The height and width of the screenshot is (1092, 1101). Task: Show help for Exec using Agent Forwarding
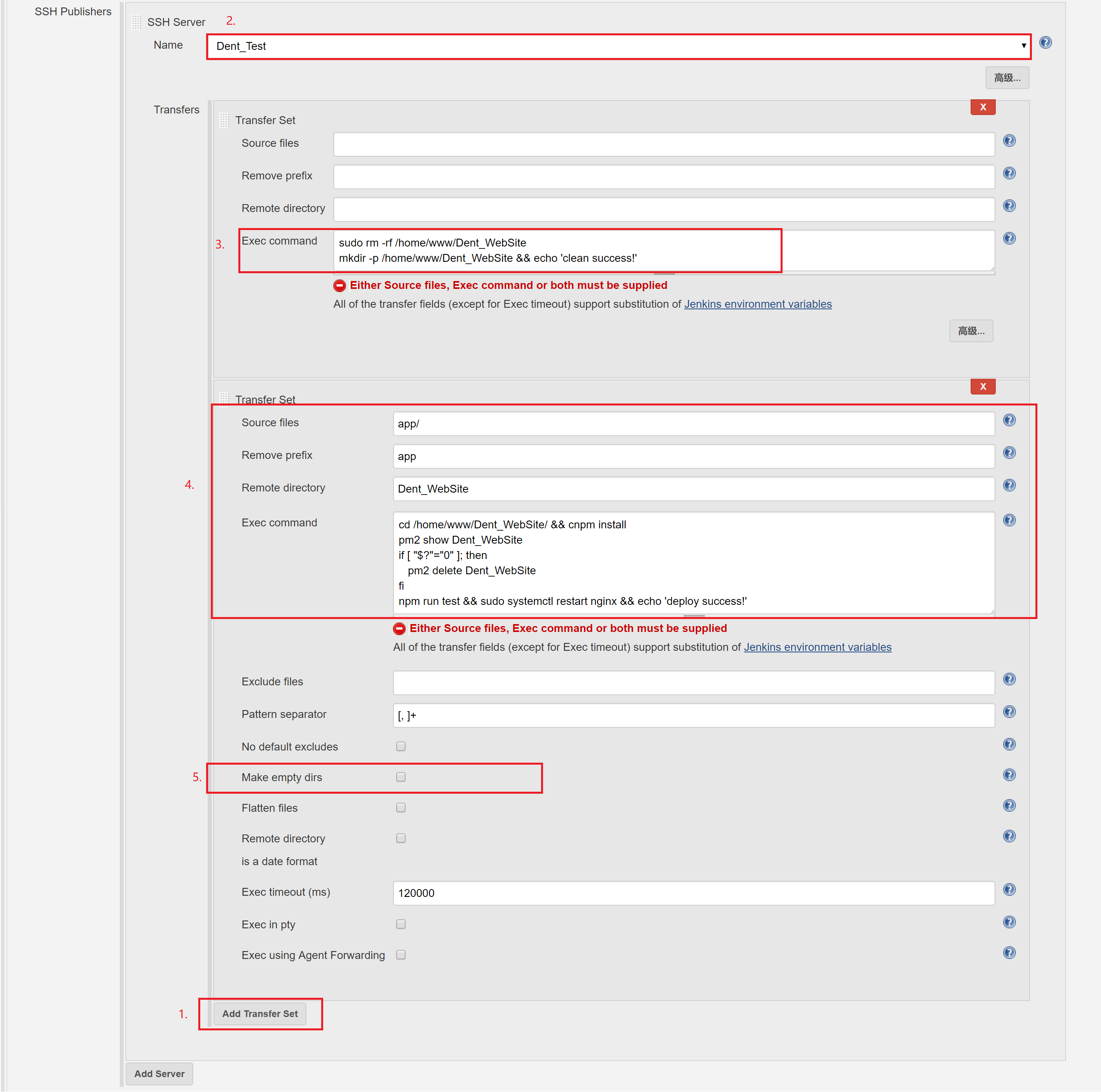tap(1009, 952)
